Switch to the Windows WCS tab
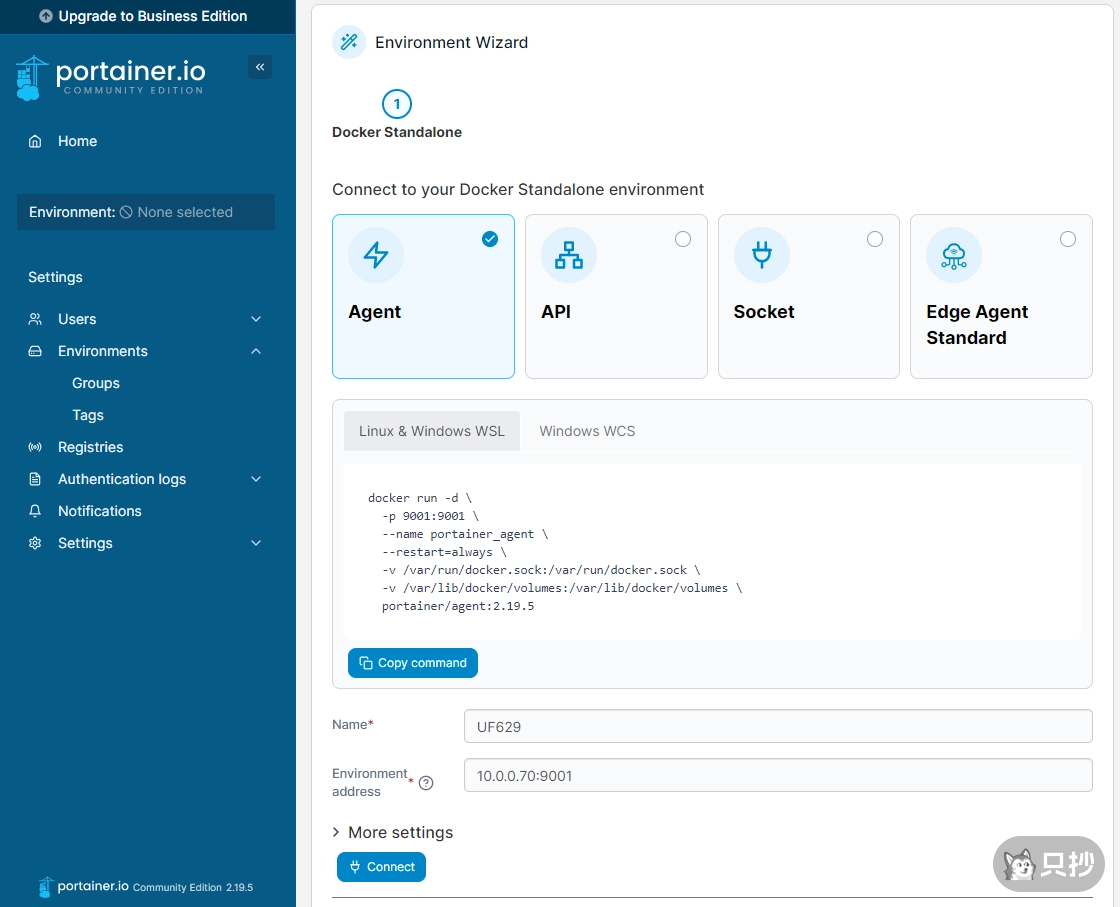 587,431
